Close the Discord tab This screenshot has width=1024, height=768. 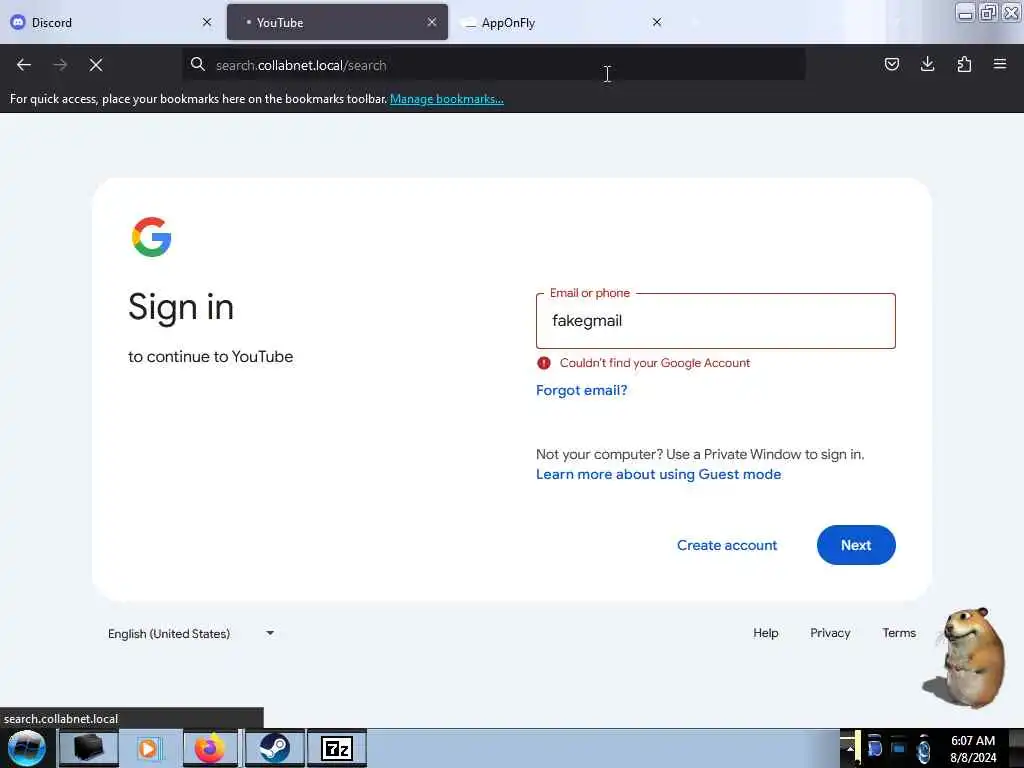click(x=207, y=22)
